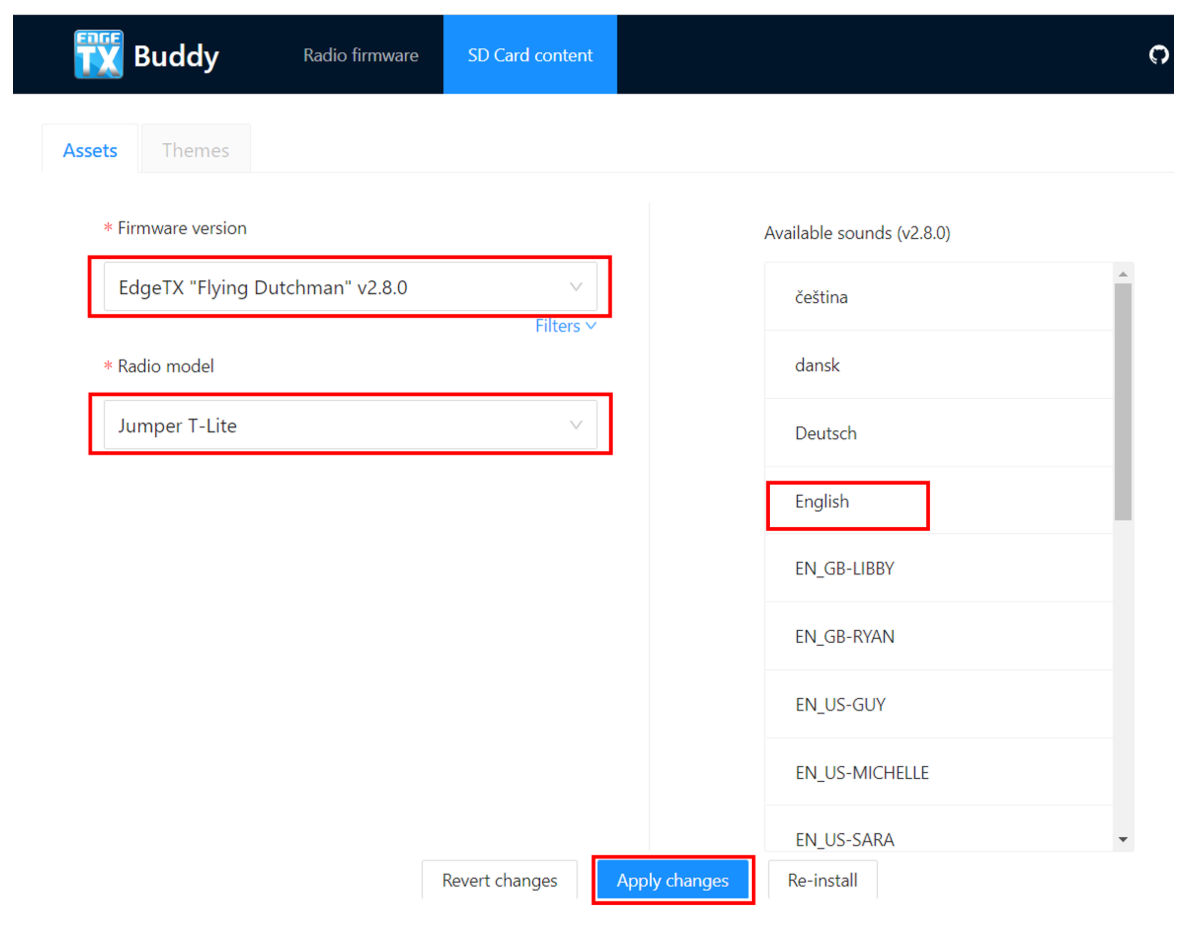1188x946 pixels.
Task: Select dansk sound pack
Action: tap(939, 365)
